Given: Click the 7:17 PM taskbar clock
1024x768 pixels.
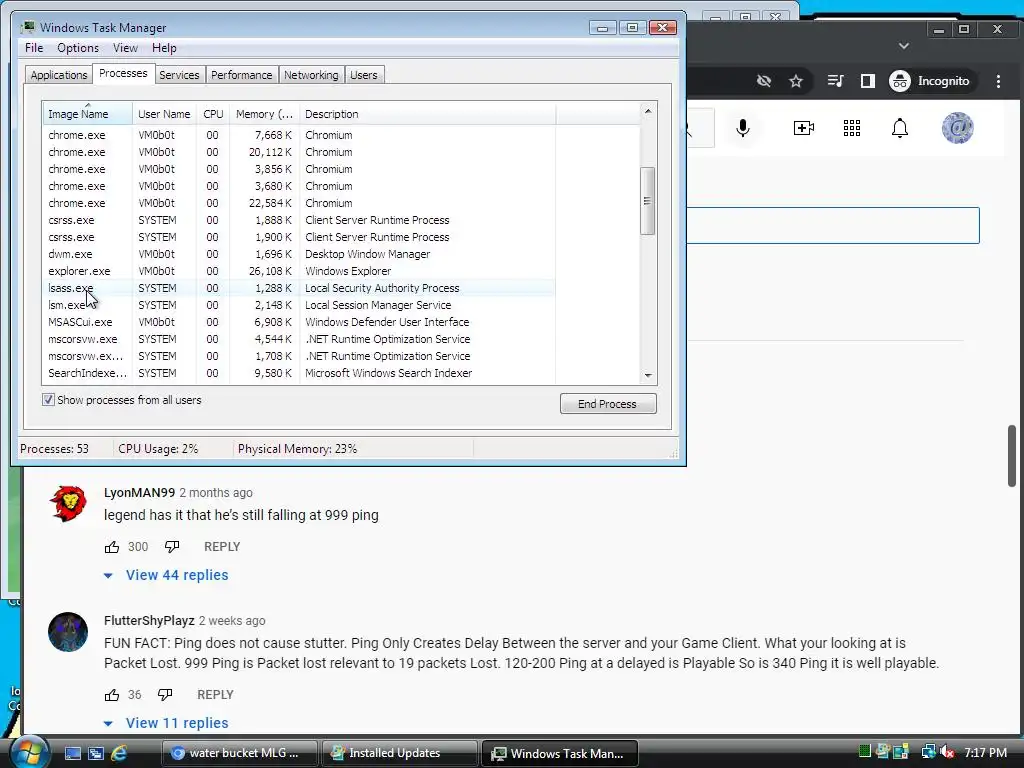Looking at the screenshot, I should click(x=985, y=752).
